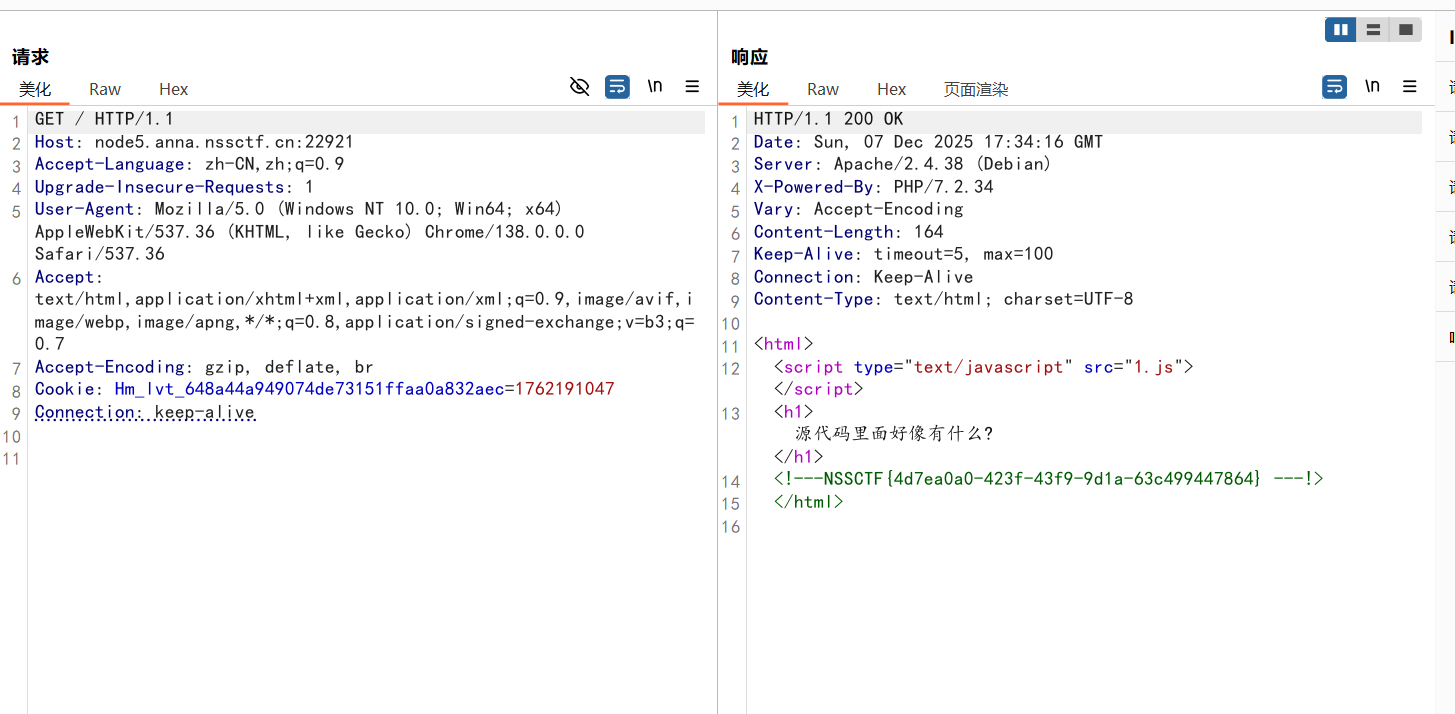
Task: Open the request panel hamburger menu
Action: [x=692, y=87]
